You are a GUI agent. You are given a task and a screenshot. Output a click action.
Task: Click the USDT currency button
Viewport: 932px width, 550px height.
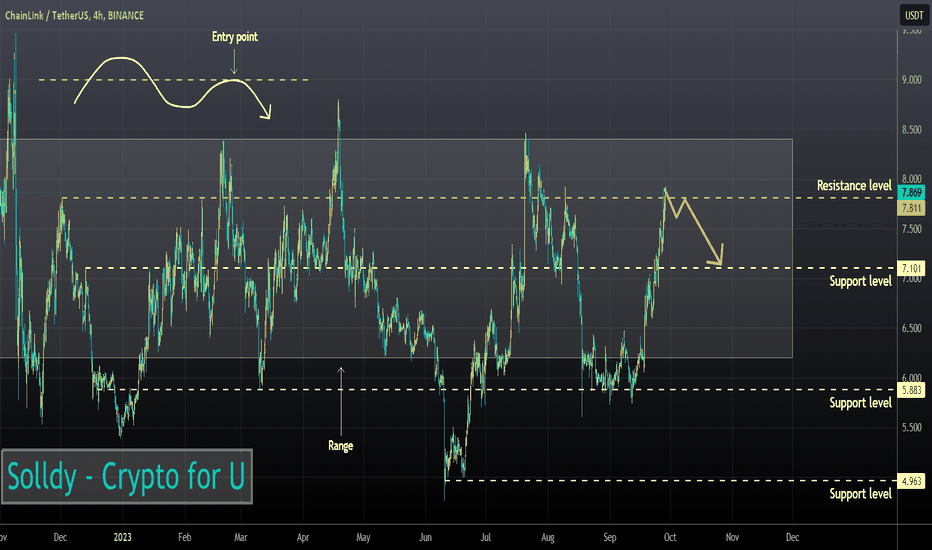(x=914, y=15)
